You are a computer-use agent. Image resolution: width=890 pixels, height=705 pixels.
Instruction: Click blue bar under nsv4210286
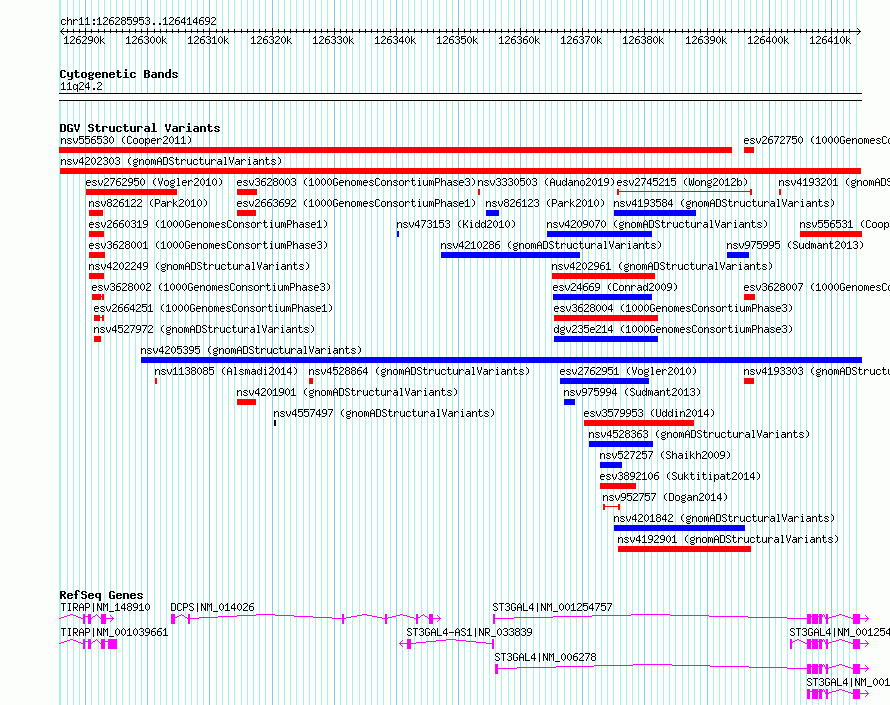coord(510,255)
